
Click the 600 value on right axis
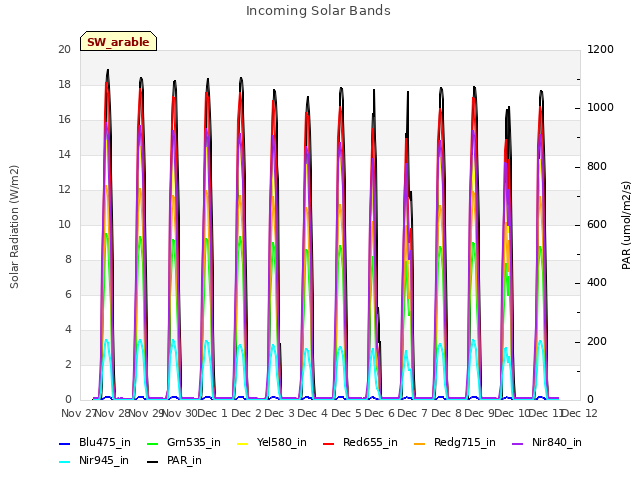click(x=597, y=224)
